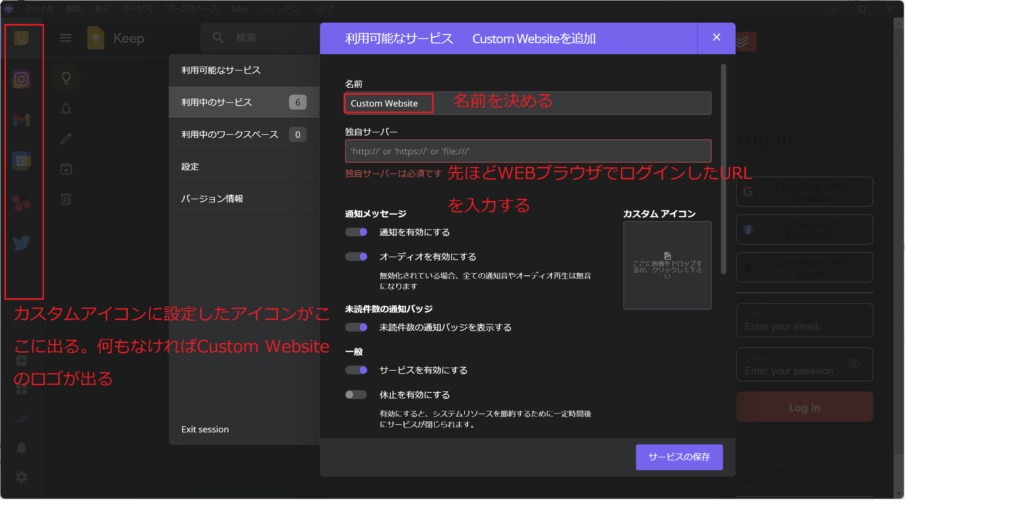
Task: Click 'Continue with Facebook' button
Action: (x=805, y=230)
